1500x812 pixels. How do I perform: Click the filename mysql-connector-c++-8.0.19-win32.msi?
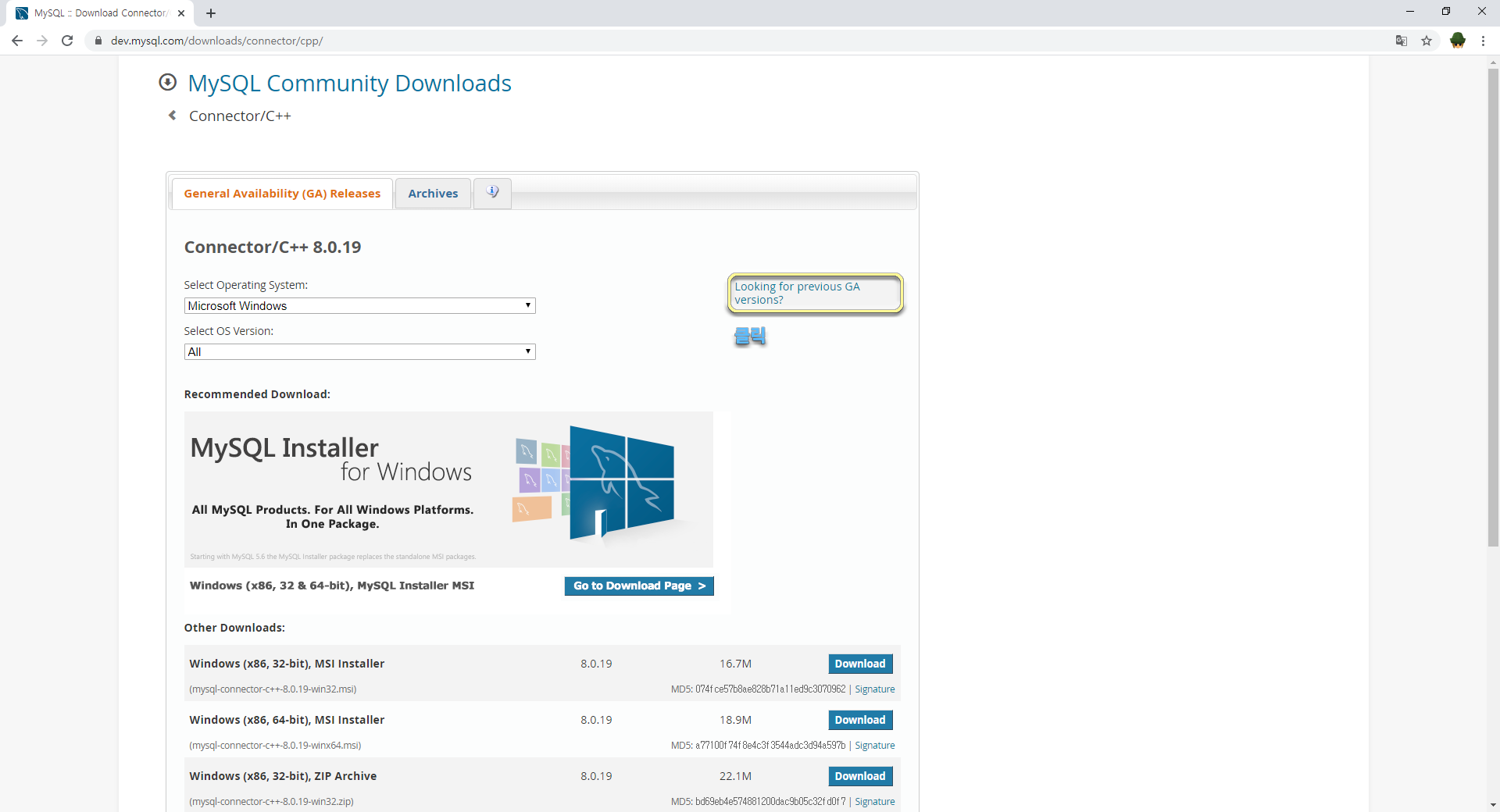(273, 689)
